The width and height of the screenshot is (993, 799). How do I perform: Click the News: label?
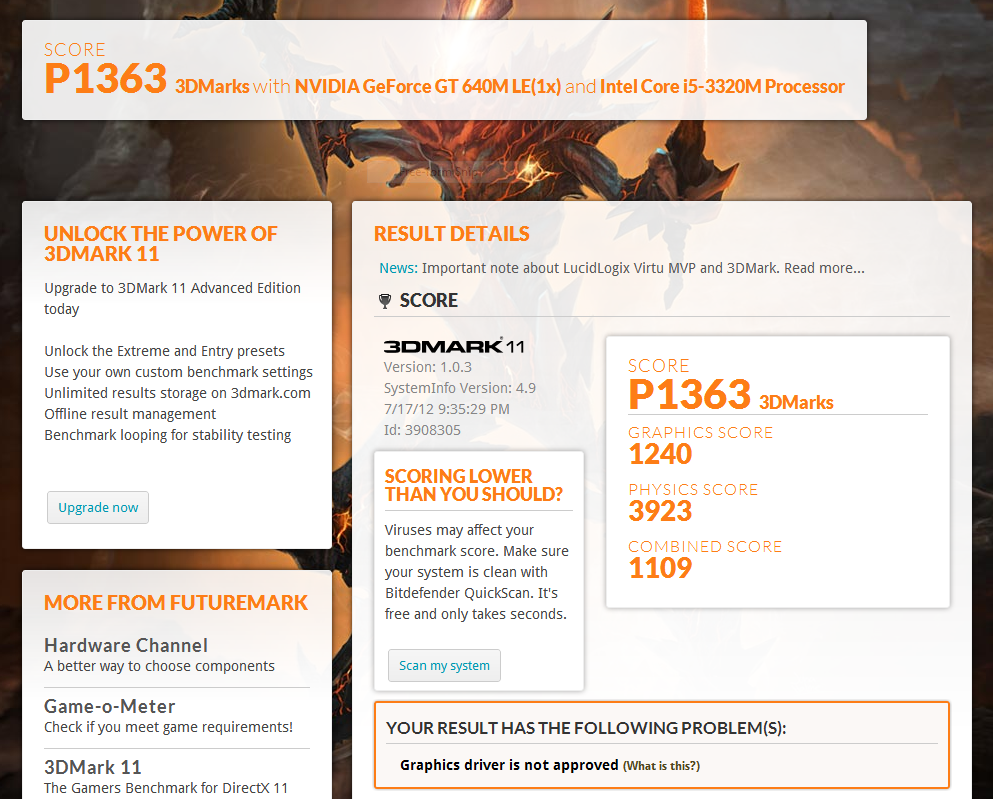(398, 268)
